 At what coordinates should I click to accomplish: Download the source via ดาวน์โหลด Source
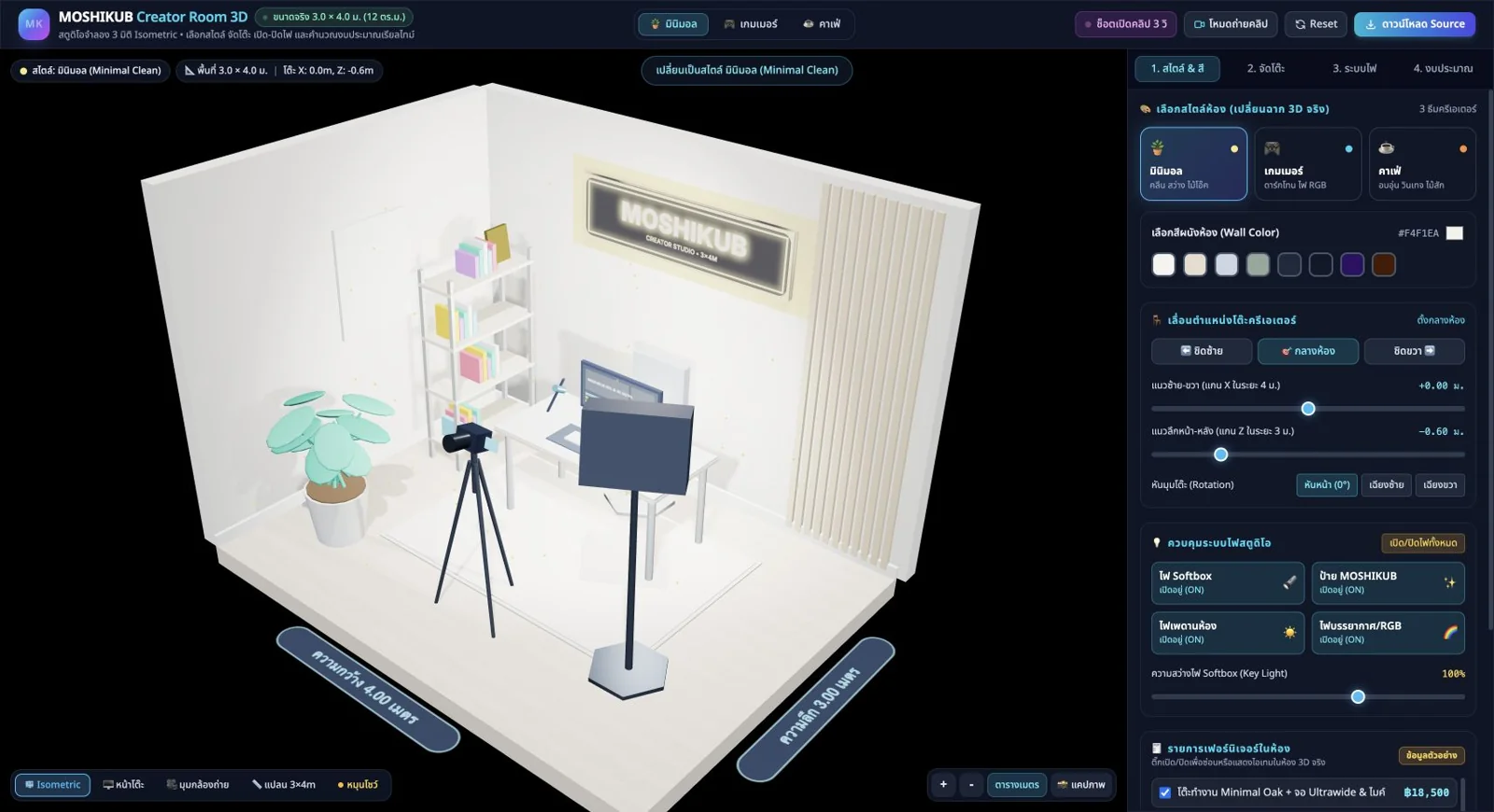tap(1415, 24)
